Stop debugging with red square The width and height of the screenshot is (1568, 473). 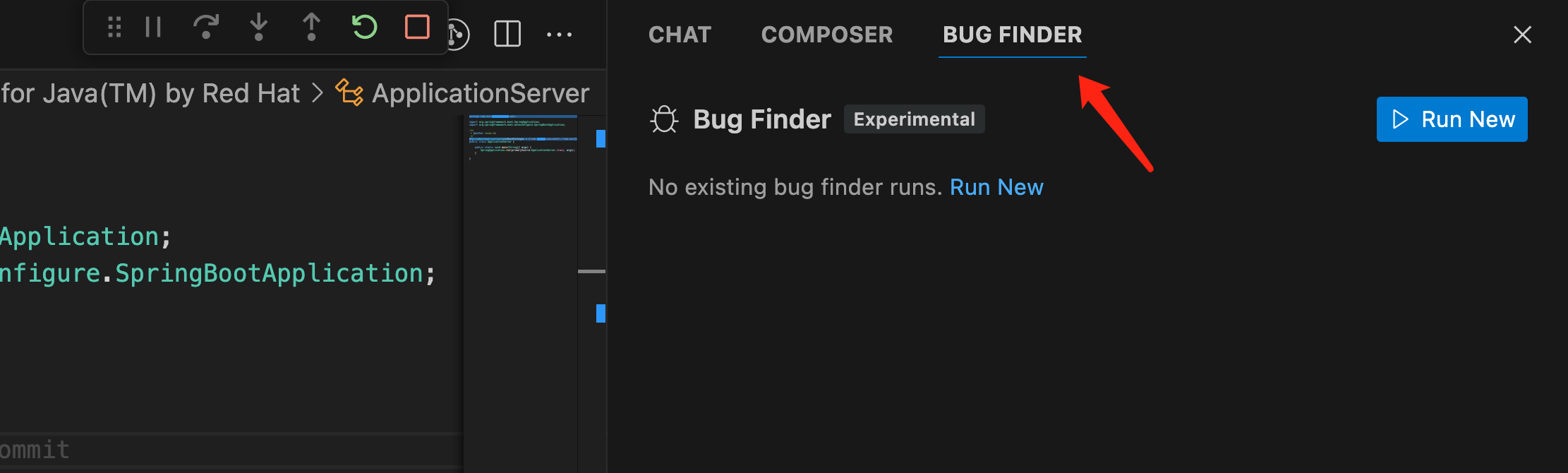point(417,28)
